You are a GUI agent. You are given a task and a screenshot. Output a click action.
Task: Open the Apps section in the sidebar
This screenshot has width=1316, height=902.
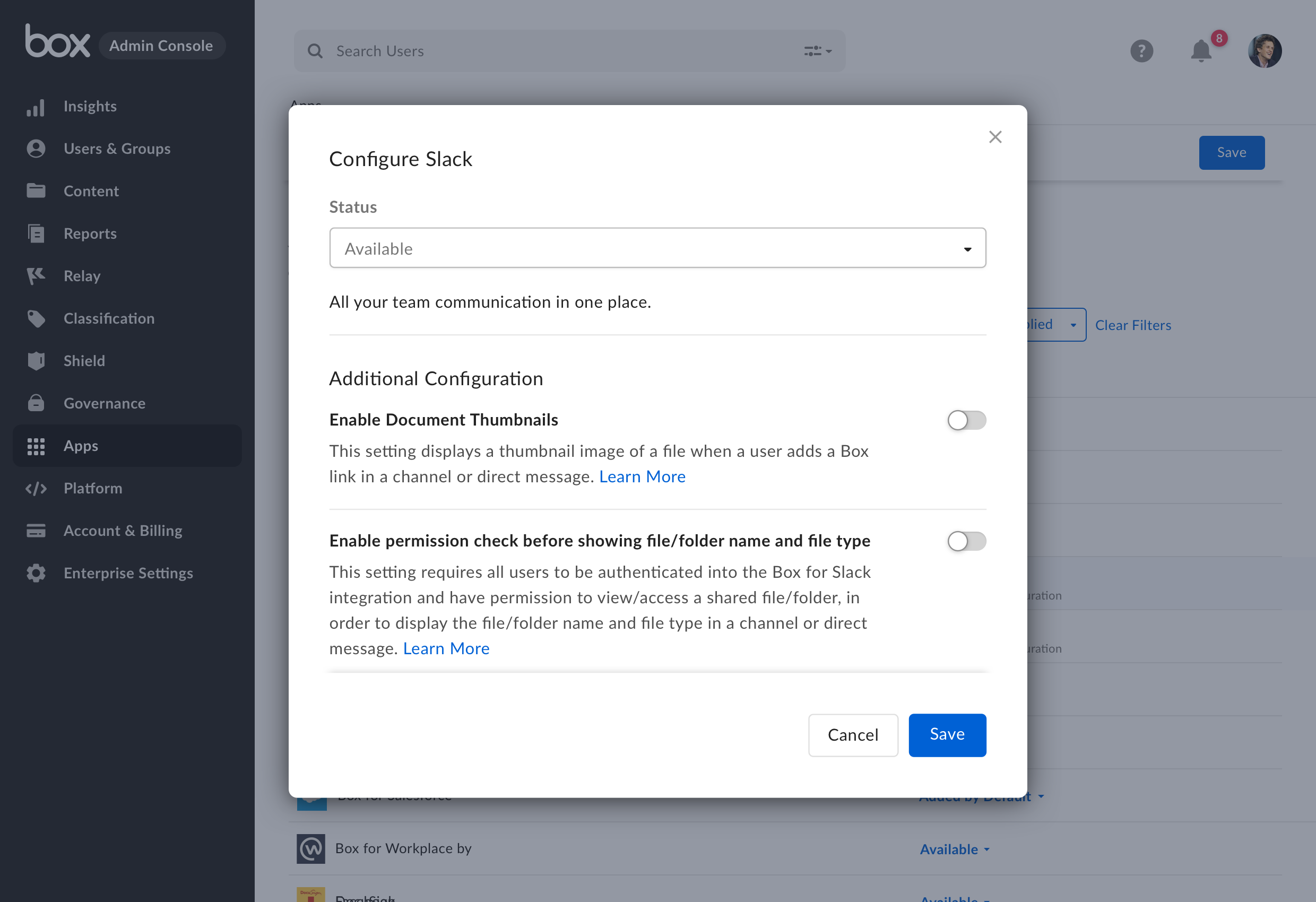click(127, 446)
